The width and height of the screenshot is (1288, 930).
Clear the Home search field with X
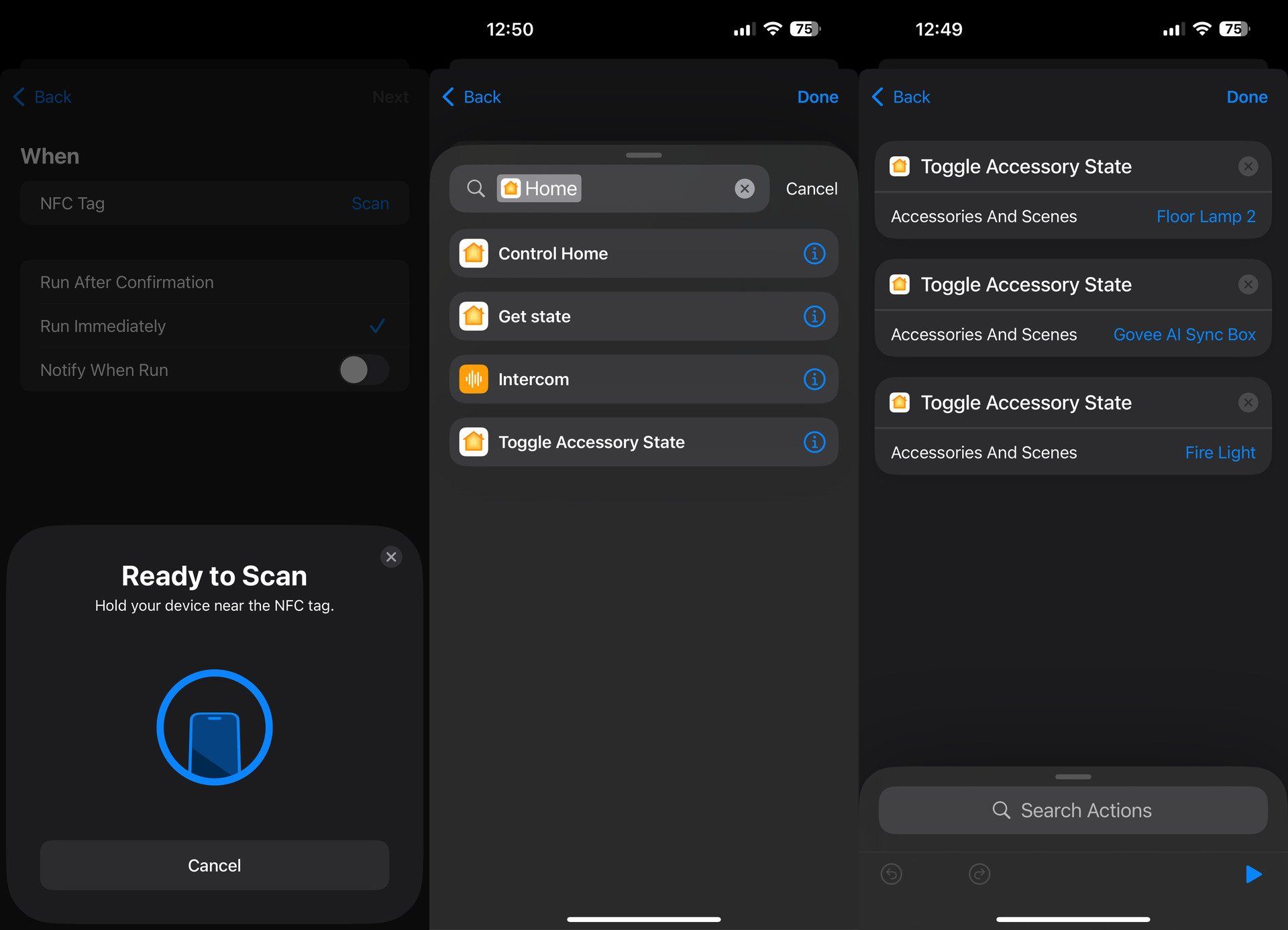(745, 187)
